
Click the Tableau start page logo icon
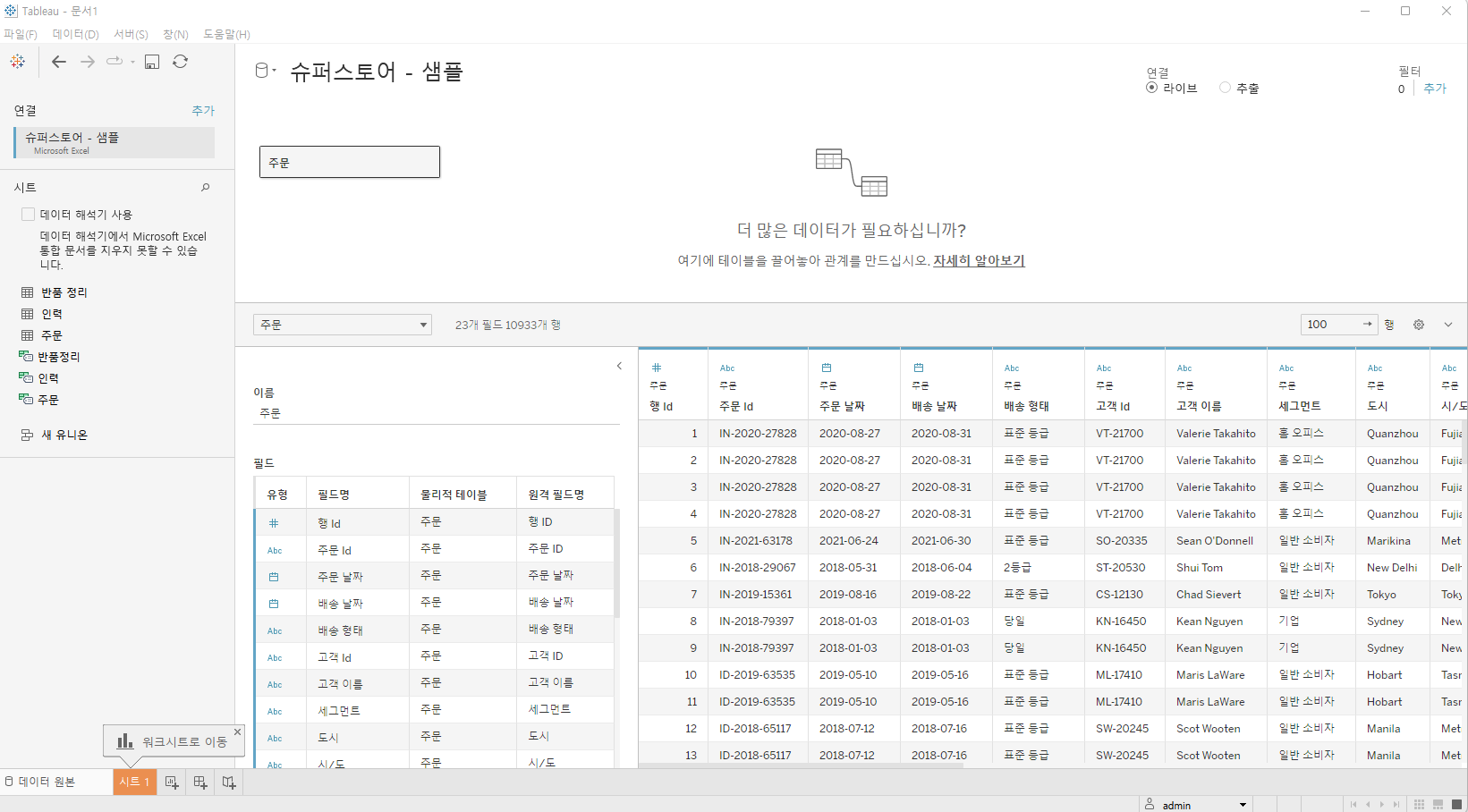coord(17,62)
